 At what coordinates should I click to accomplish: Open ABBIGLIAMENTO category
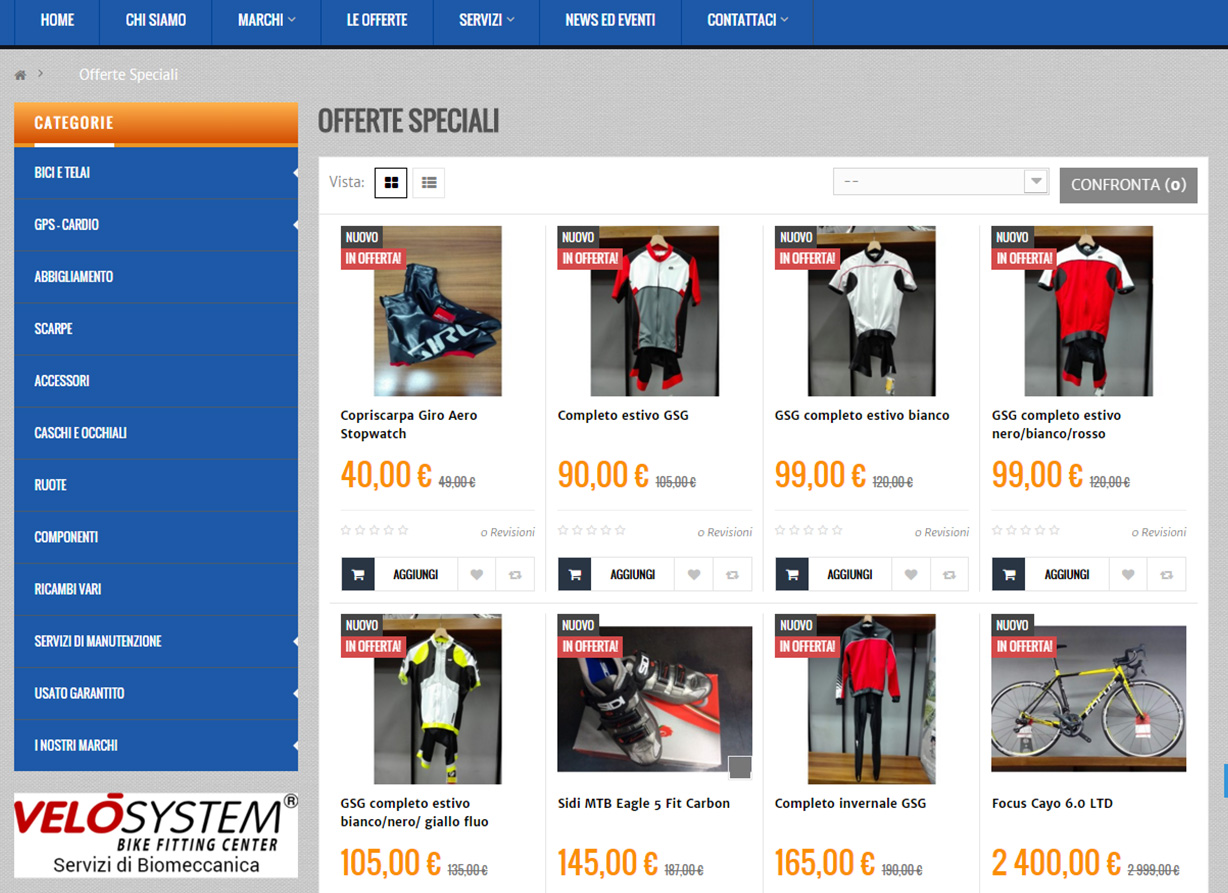pos(156,277)
